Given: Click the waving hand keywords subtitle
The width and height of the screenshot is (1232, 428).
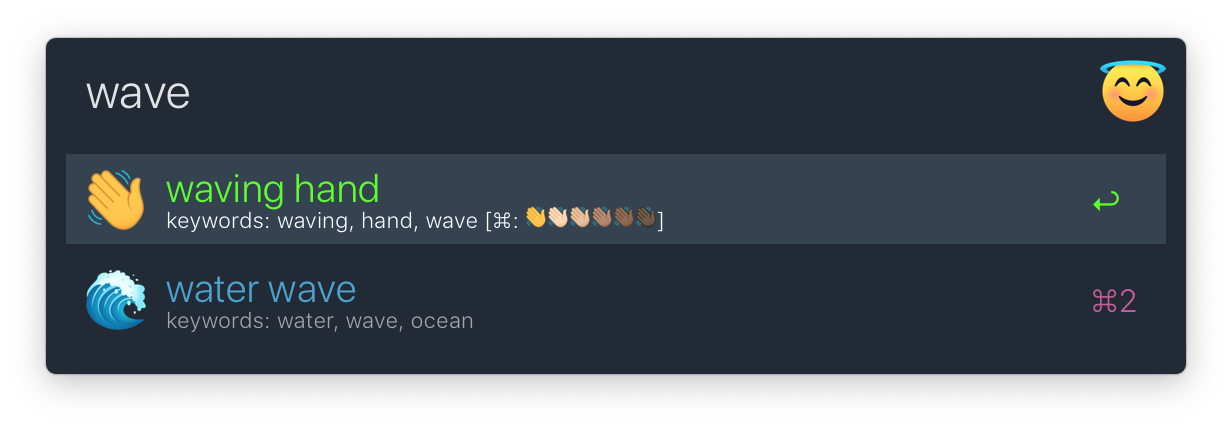Looking at the screenshot, I should (415, 220).
